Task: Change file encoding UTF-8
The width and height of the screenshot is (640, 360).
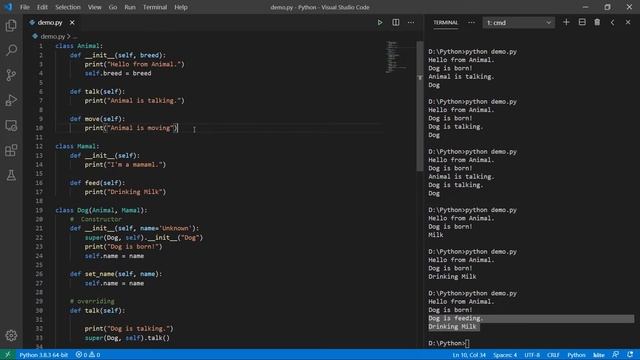Action: point(532,355)
